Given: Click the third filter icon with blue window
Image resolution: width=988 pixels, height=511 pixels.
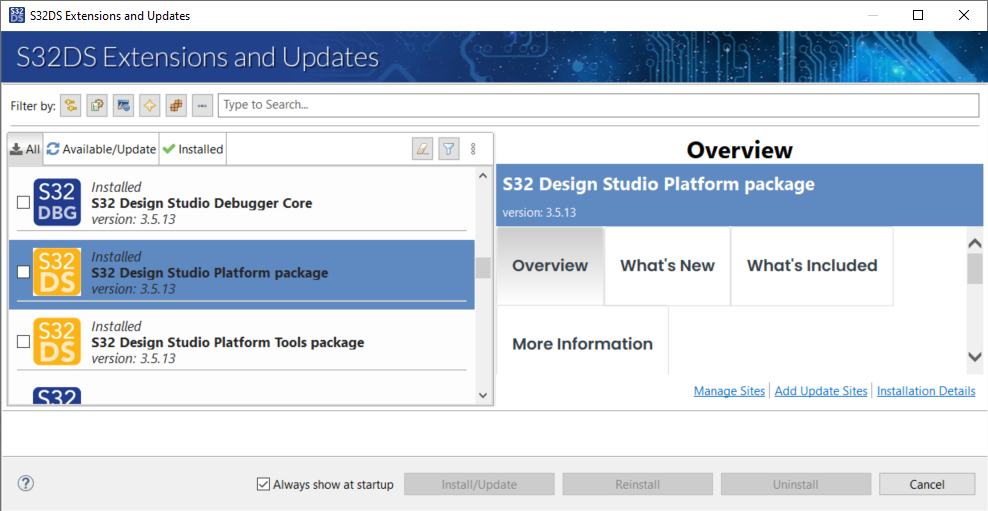Looking at the screenshot, I should (124, 106).
